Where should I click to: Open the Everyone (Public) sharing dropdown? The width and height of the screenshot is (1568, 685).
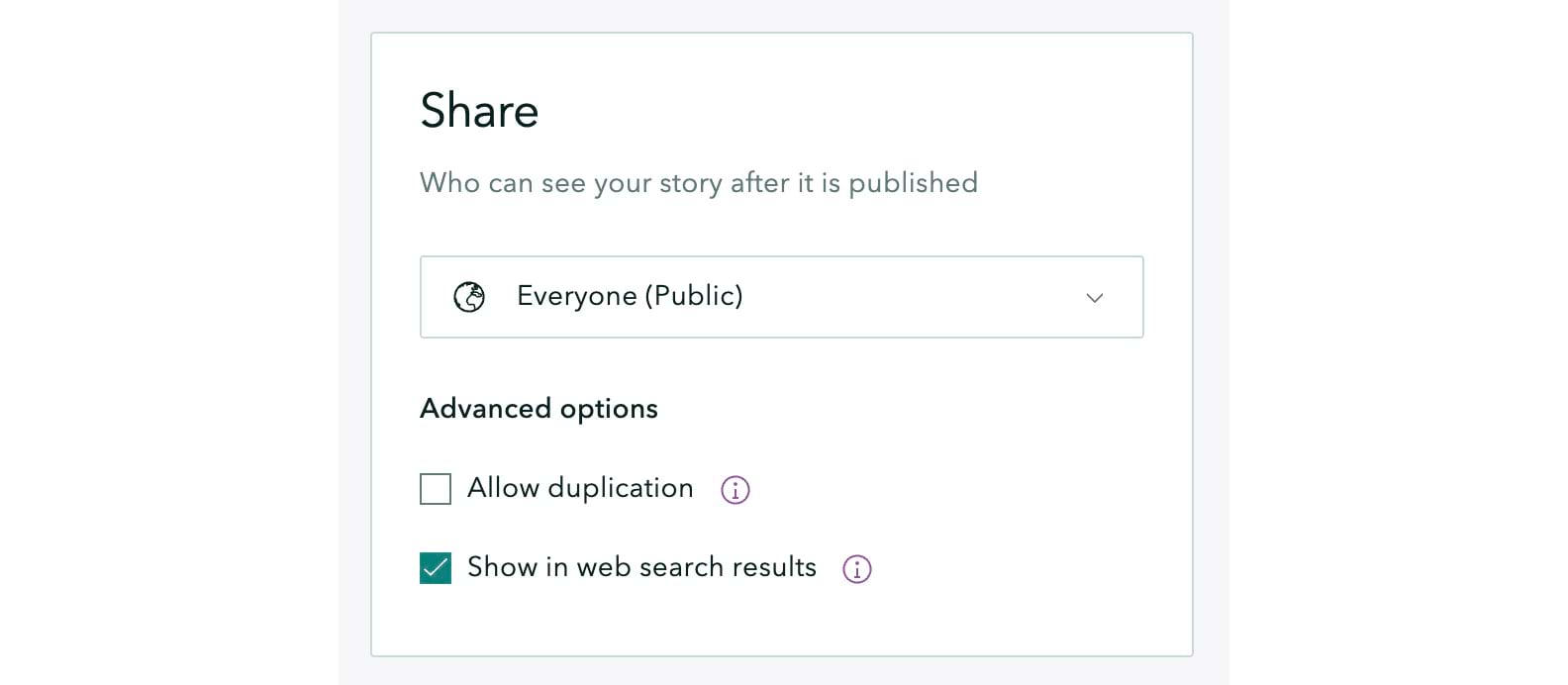pos(781,297)
